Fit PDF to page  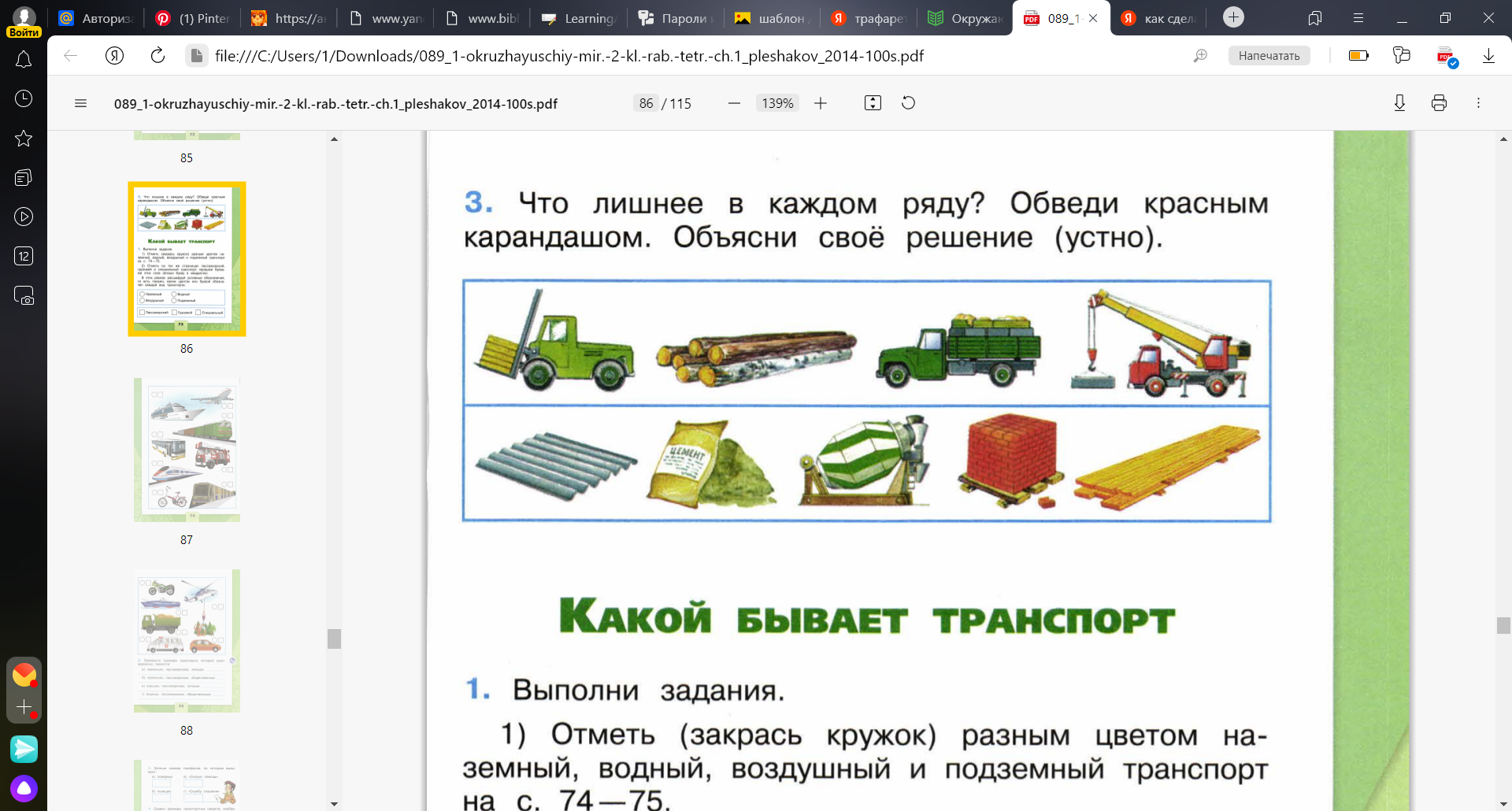tap(873, 103)
